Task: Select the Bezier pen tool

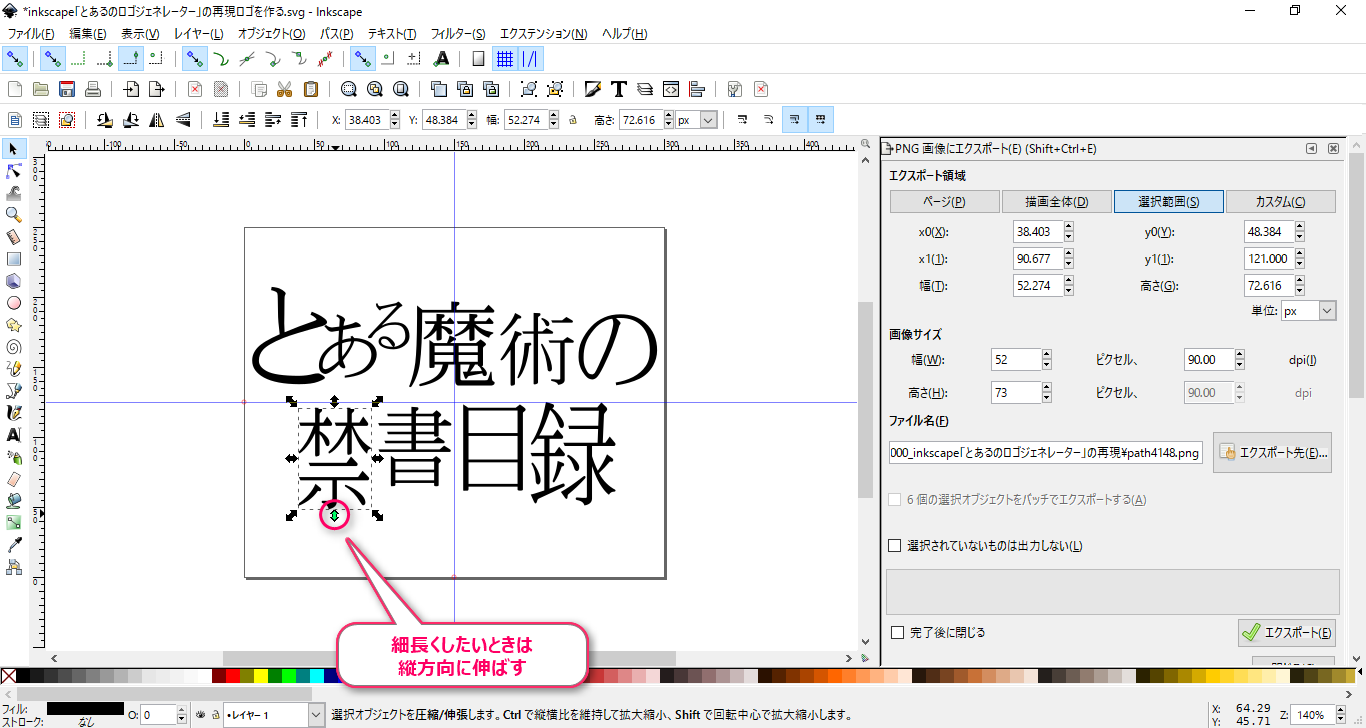Action: (14, 391)
